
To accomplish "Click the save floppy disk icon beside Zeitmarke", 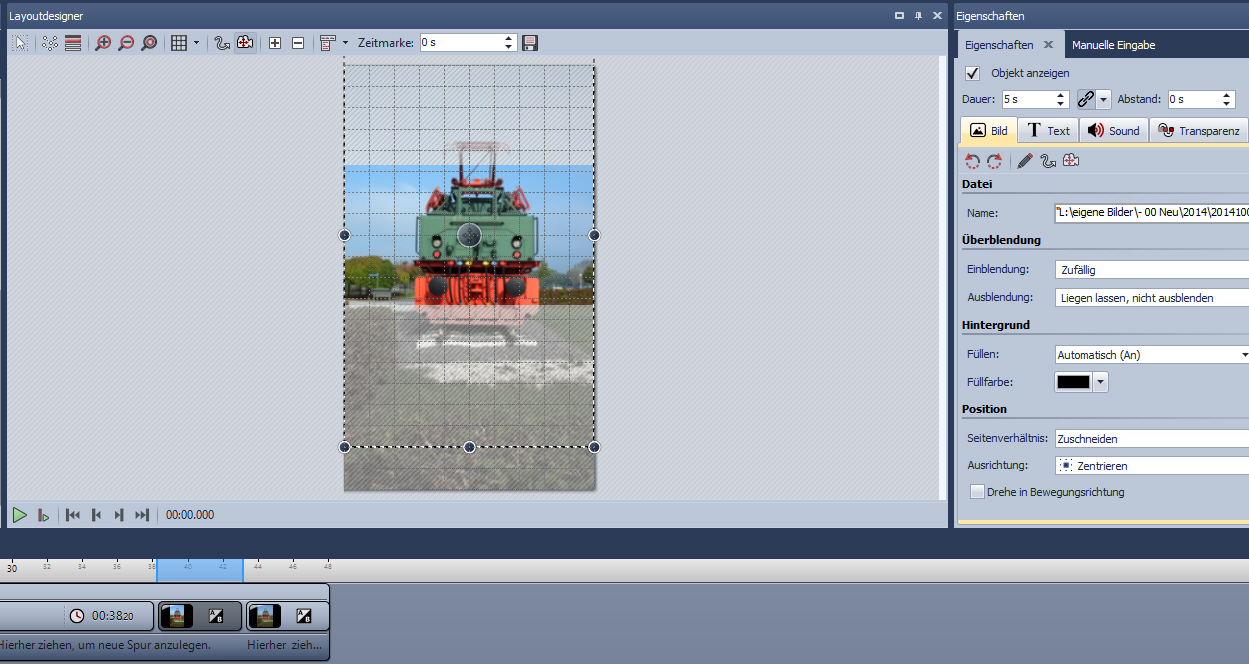I will tap(530, 43).
